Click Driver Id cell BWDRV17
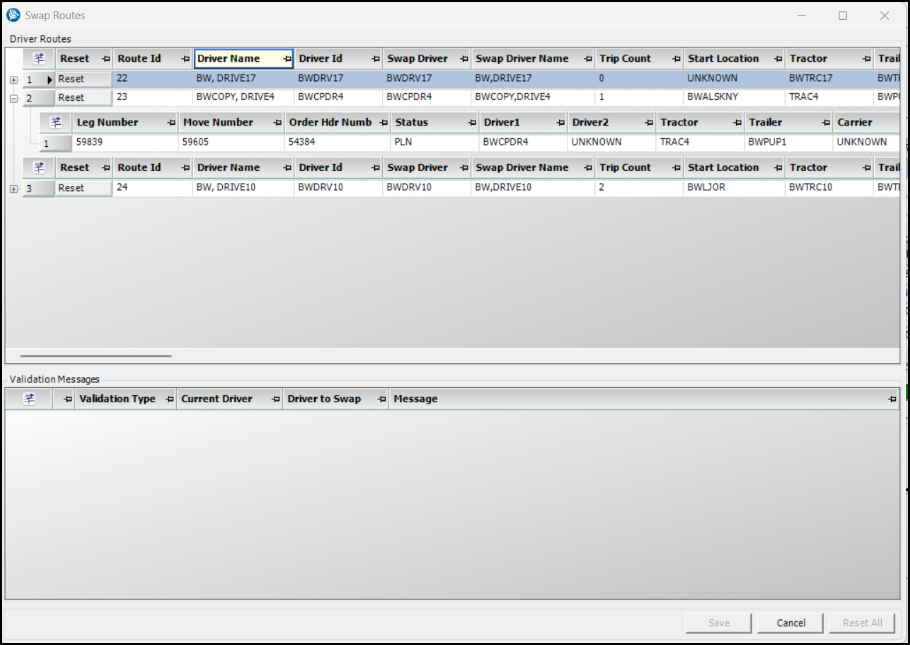Screen dimensions: 910x645 click(x=338, y=78)
